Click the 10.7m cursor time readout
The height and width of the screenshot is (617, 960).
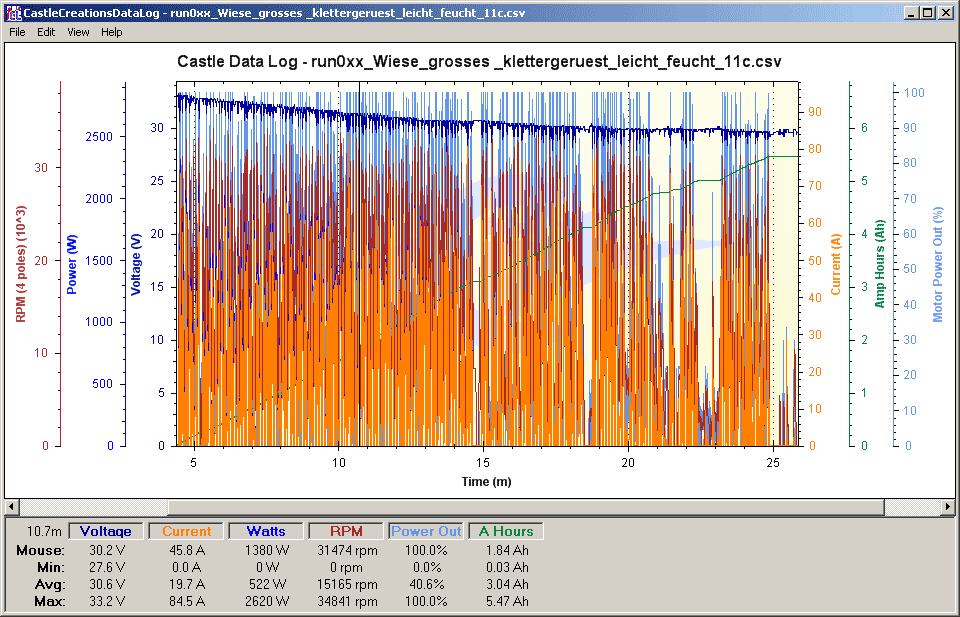coord(44,531)
